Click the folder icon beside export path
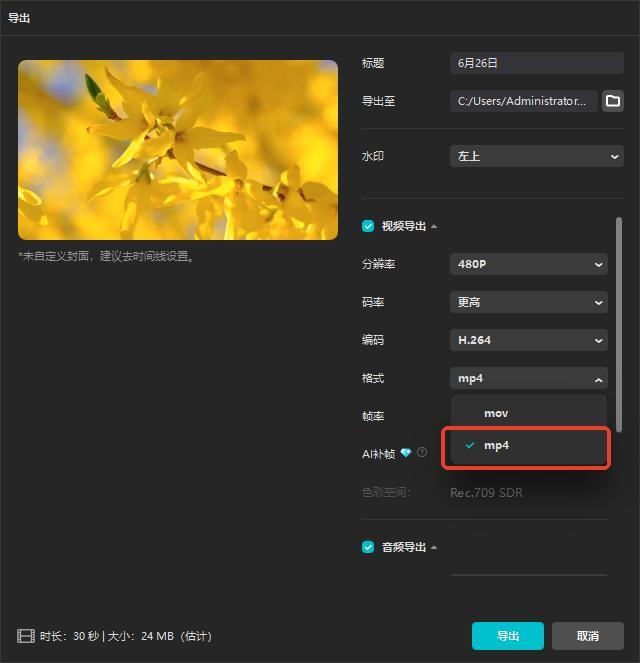640x663 pixels. coord(612,101)
